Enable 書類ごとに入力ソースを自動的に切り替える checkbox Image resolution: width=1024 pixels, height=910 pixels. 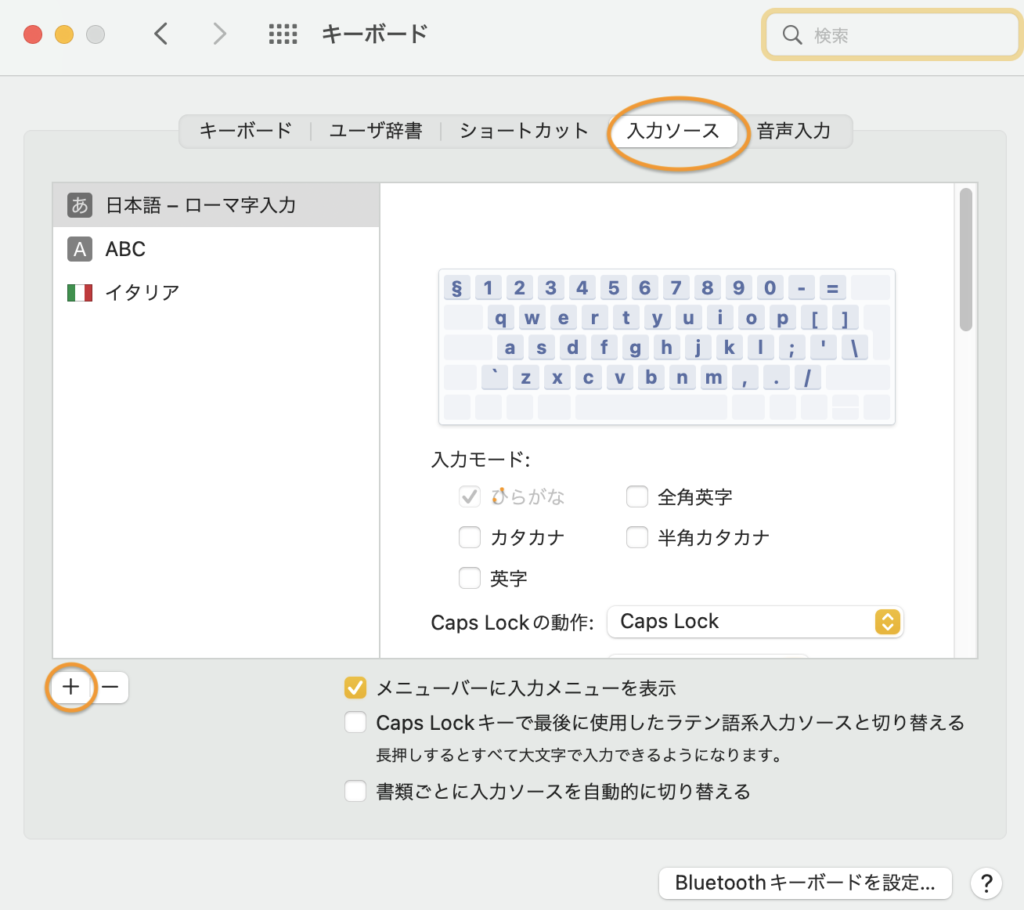point(355,792)
